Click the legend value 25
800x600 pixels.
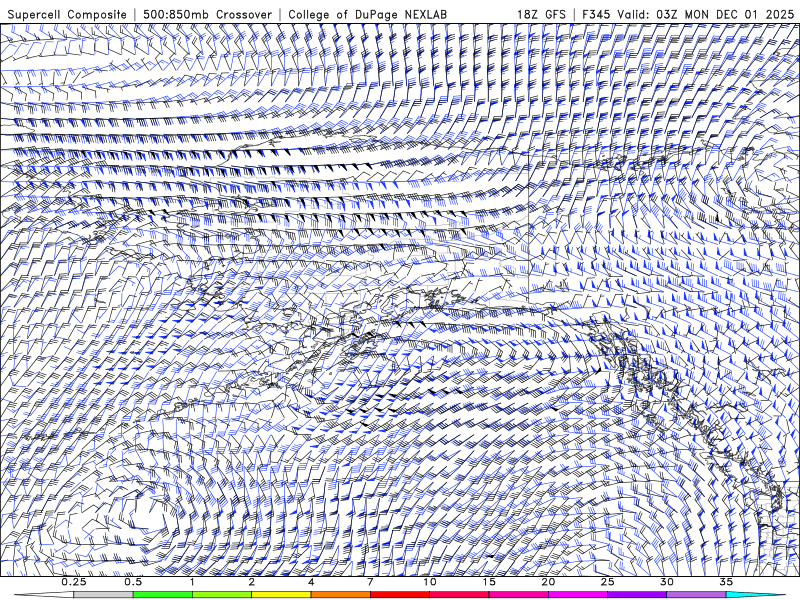(x=607, y=582)
